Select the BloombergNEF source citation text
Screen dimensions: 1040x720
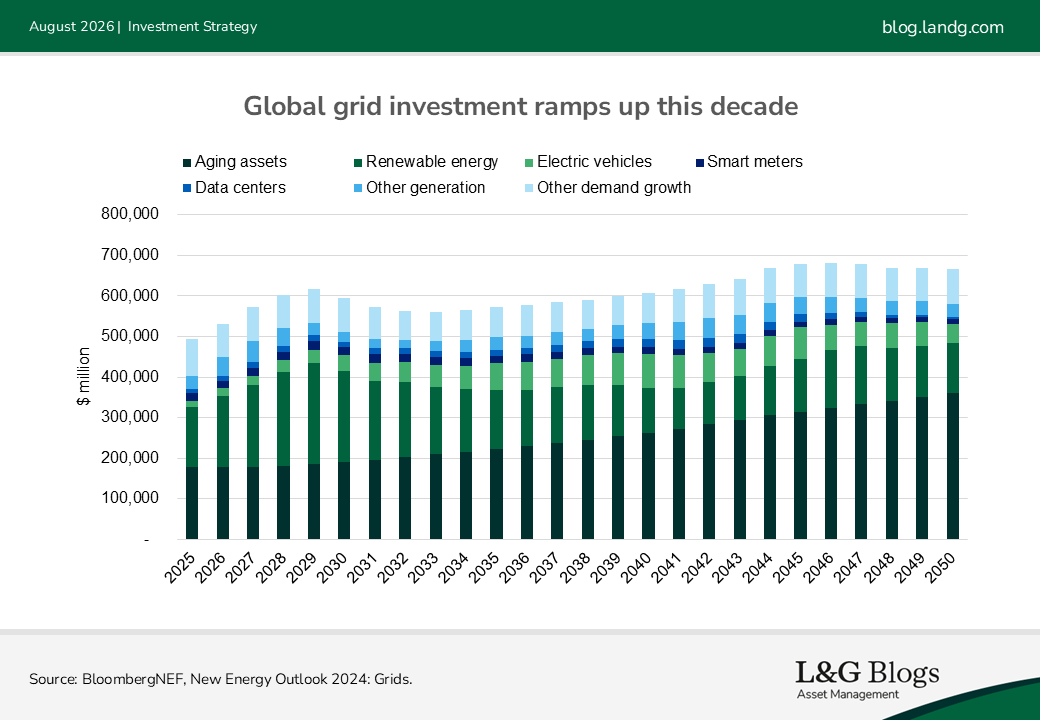pyautogui.click(x=221, y=679)
